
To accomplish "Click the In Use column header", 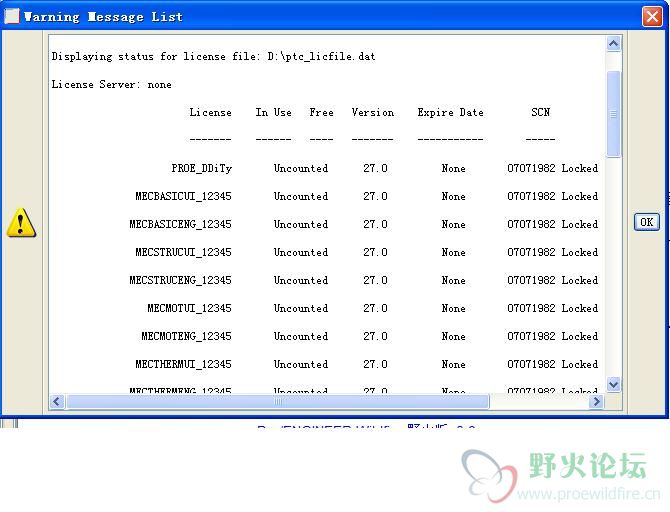I will (274, 112).
